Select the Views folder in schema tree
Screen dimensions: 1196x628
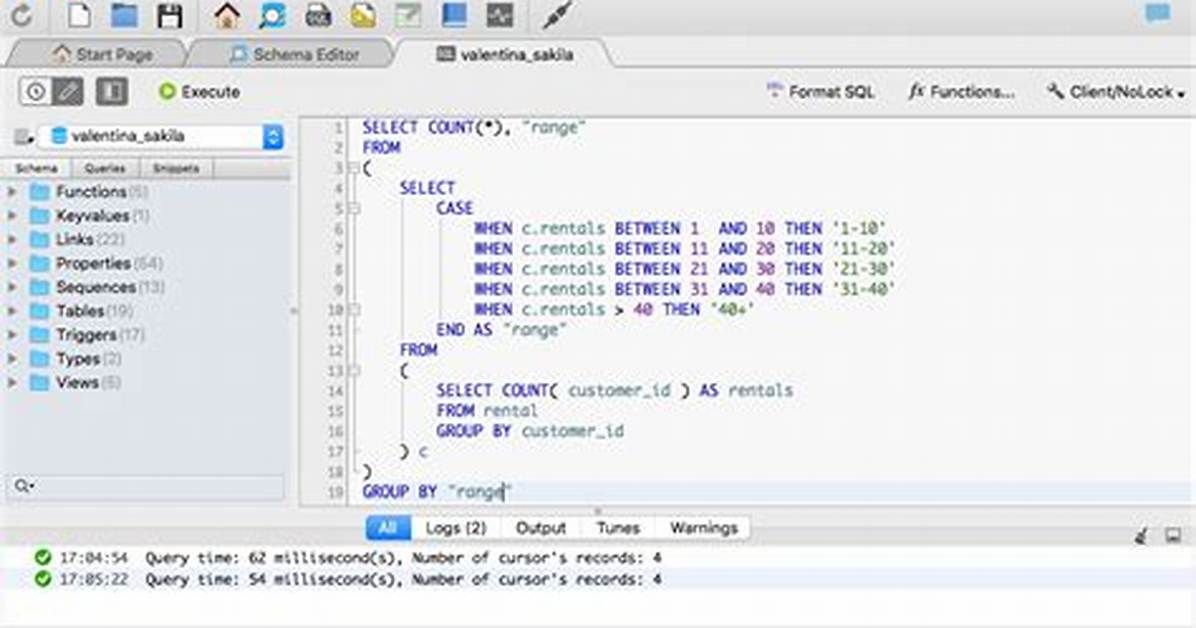(x=76, y=382)
